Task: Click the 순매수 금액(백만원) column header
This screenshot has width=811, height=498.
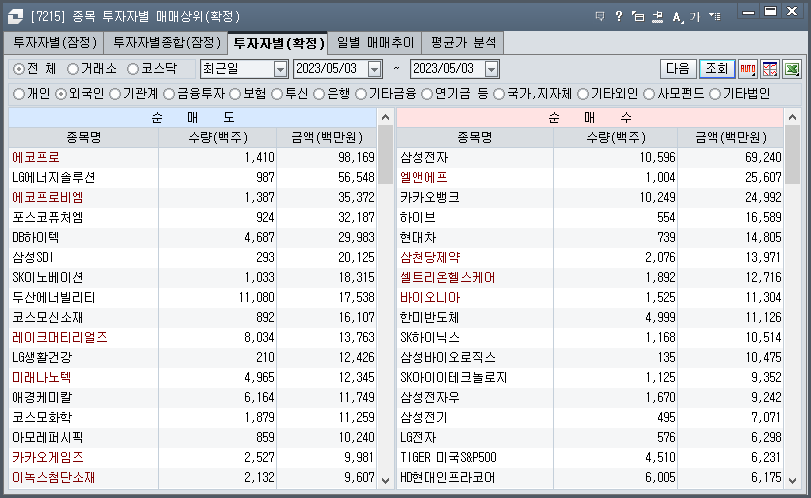Action: click(x=731, y=138)
